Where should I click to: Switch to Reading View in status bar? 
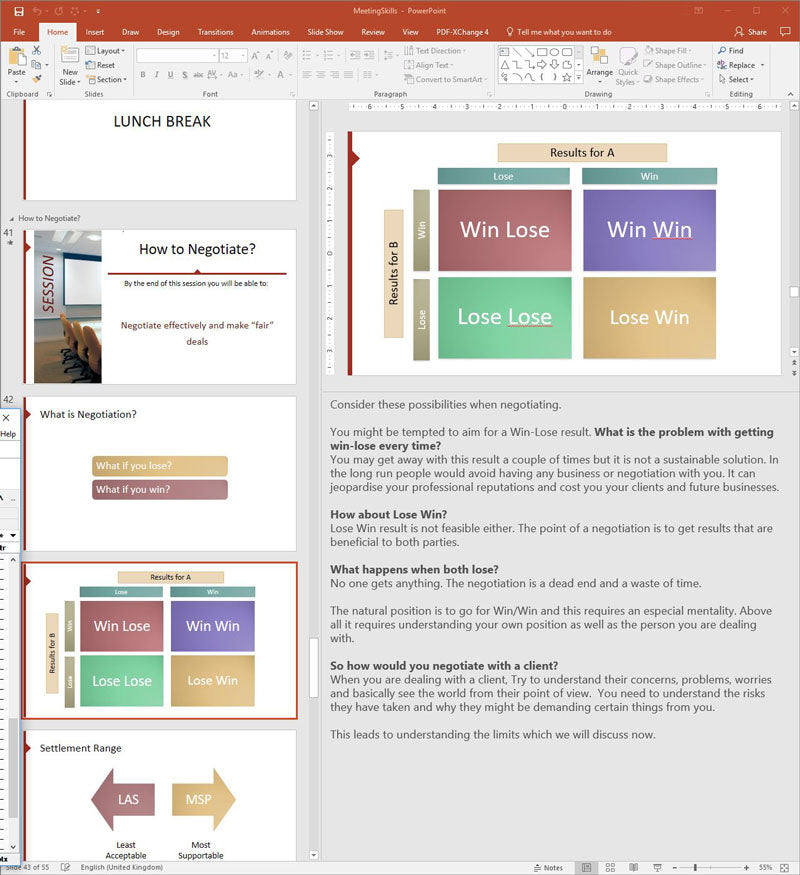[634, 868]
